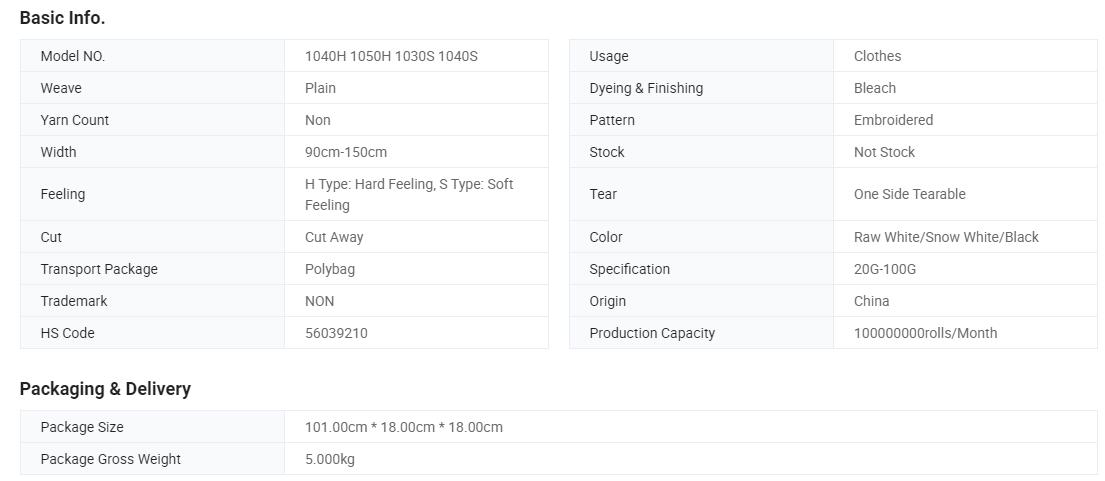Click the Specification value 20G-100G

tap(885, 269)
